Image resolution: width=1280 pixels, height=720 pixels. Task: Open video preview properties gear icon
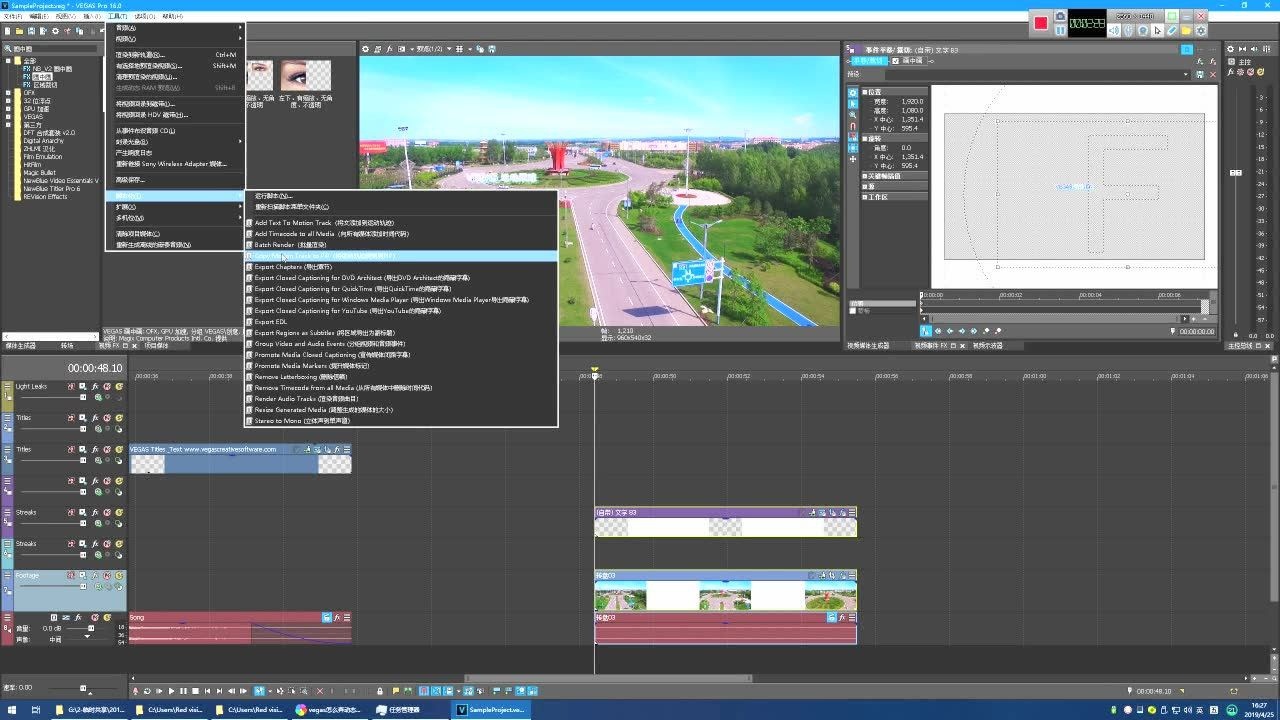click(x=366, y=49)
